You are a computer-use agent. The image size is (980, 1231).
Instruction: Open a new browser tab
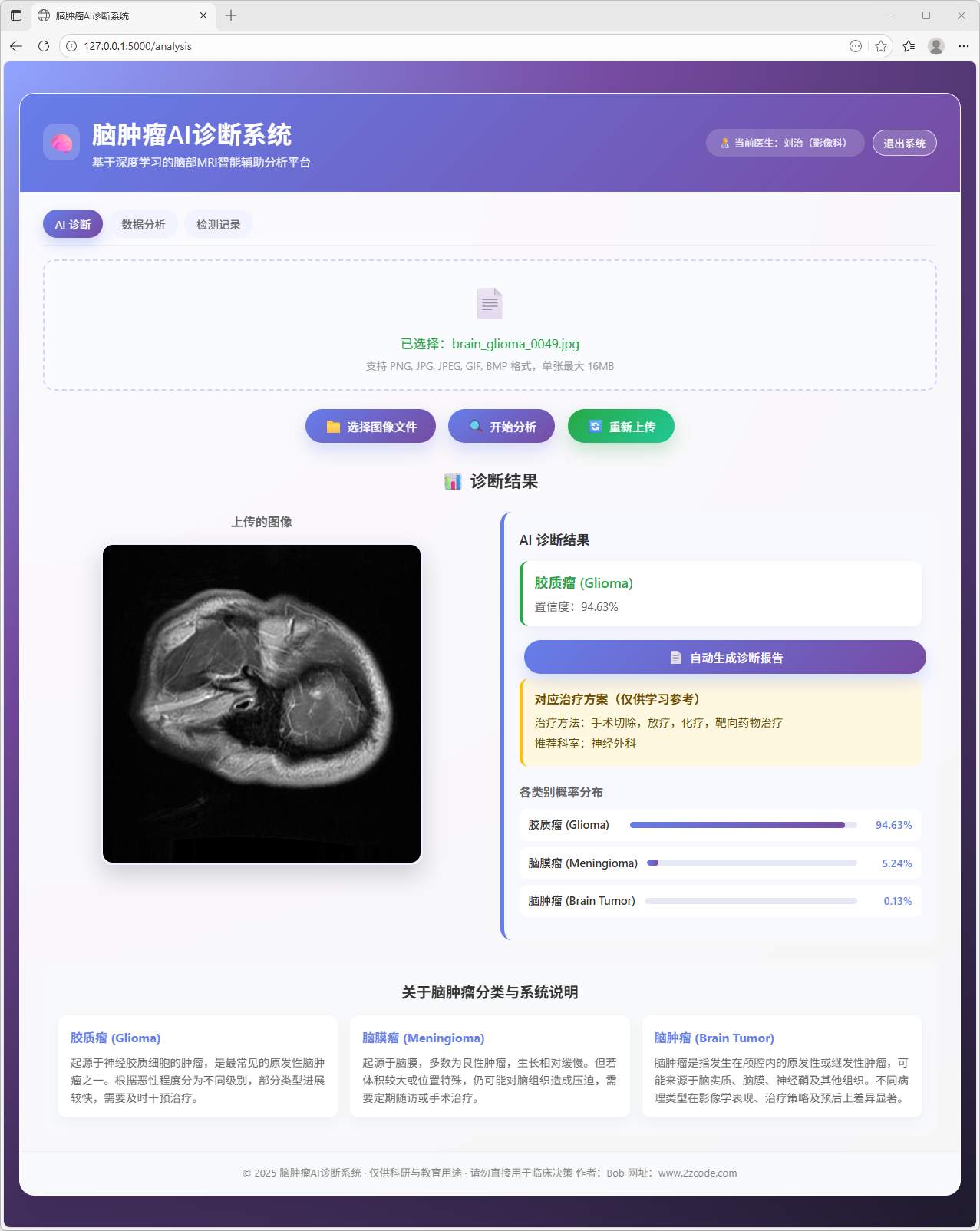[231, 15]
